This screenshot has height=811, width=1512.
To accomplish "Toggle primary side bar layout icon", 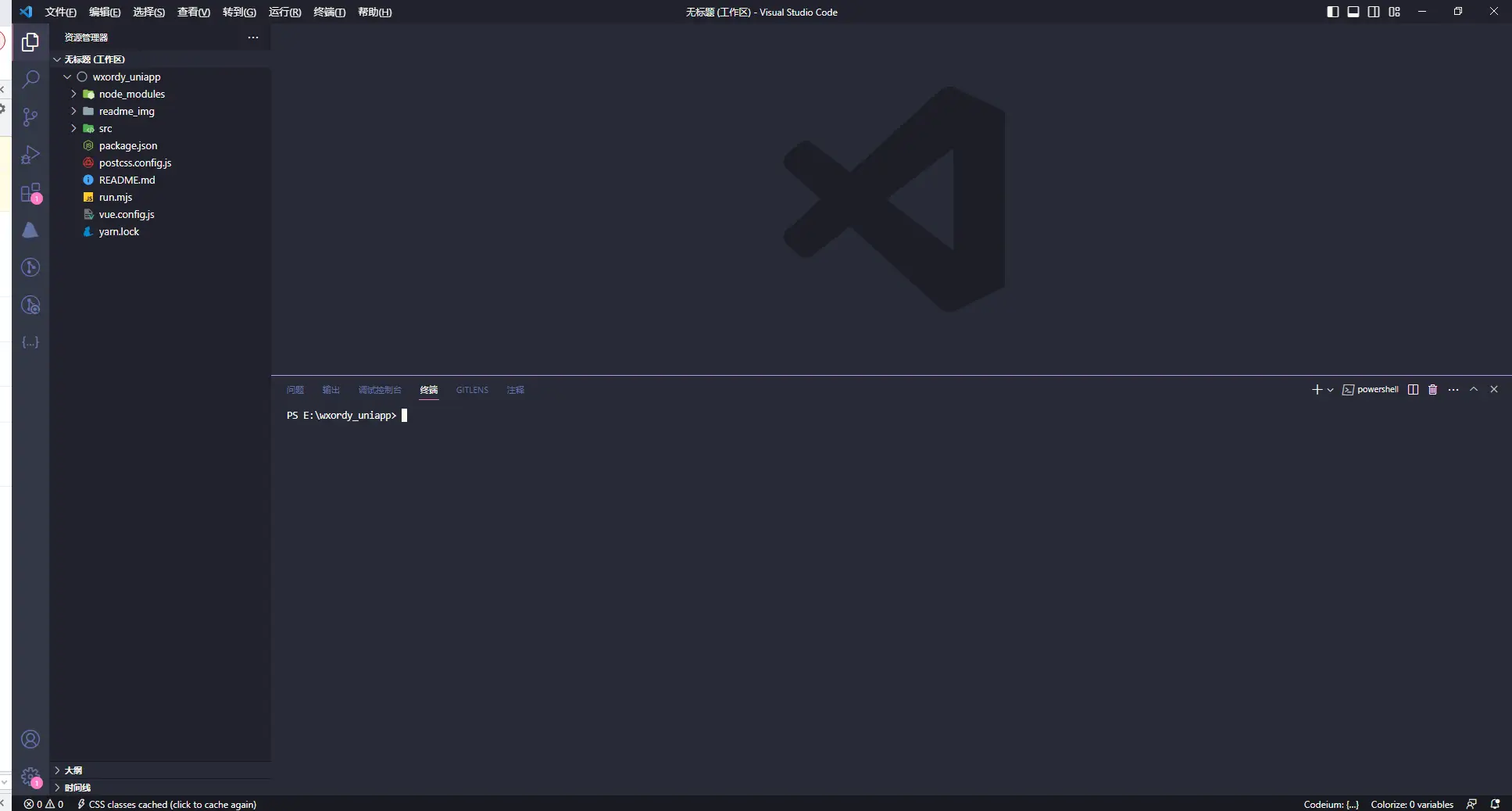I will (x=1333, y=12).
